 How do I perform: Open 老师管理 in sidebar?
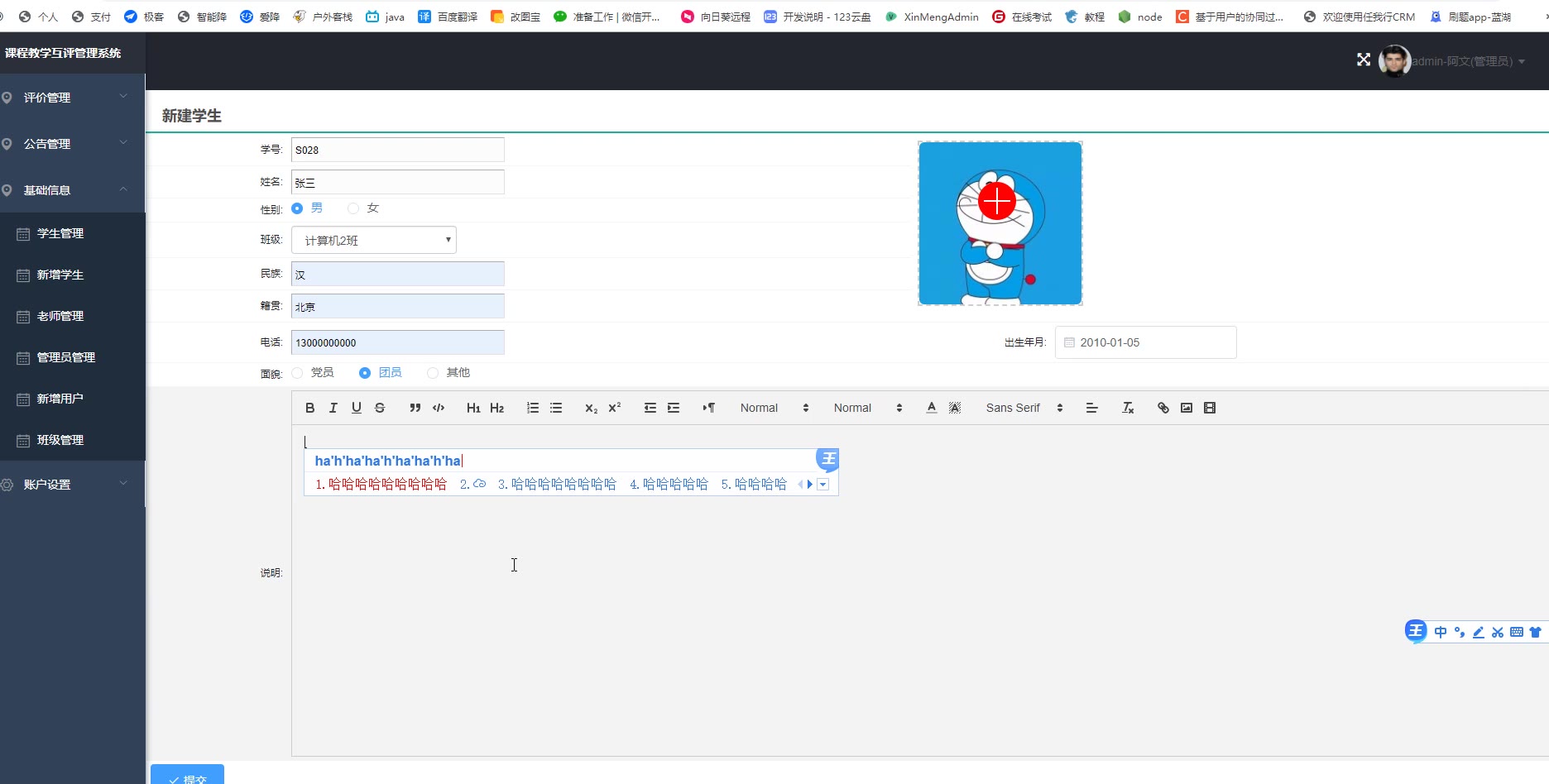pos(73,316)
